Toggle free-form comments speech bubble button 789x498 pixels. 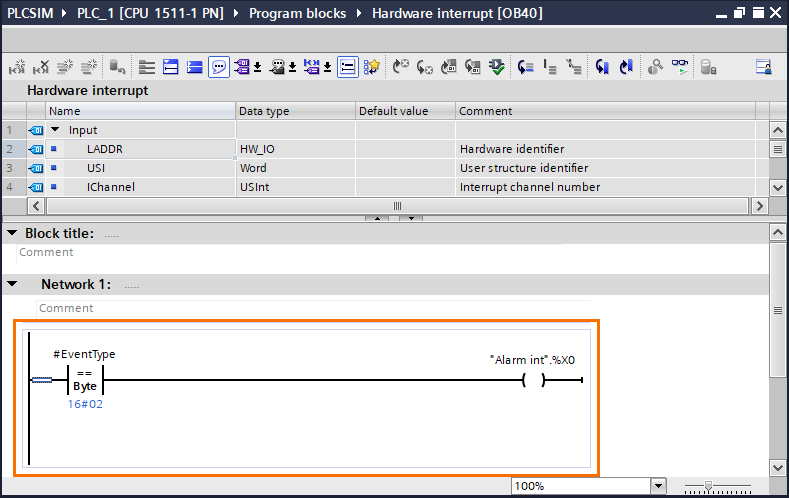pyautogui.click(x=219, y=67)
